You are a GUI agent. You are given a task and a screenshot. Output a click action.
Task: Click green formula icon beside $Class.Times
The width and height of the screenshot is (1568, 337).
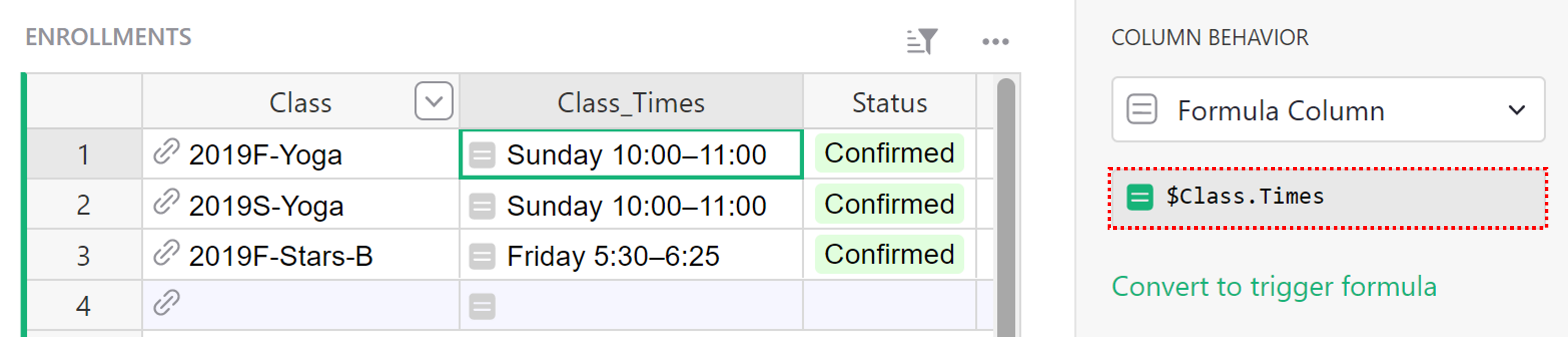1140,198
